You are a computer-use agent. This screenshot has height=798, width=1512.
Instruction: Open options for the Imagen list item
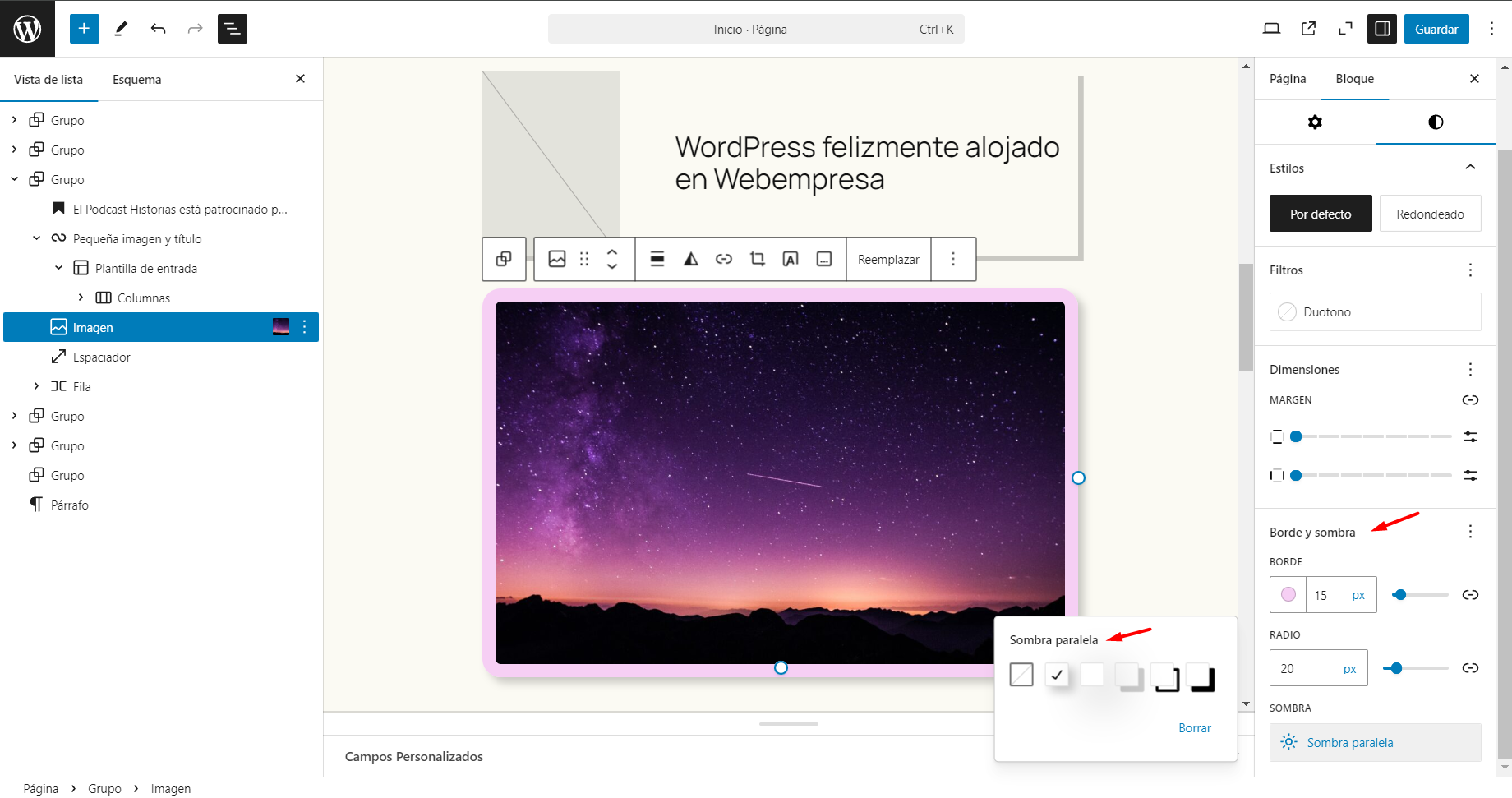pos(305,327)
